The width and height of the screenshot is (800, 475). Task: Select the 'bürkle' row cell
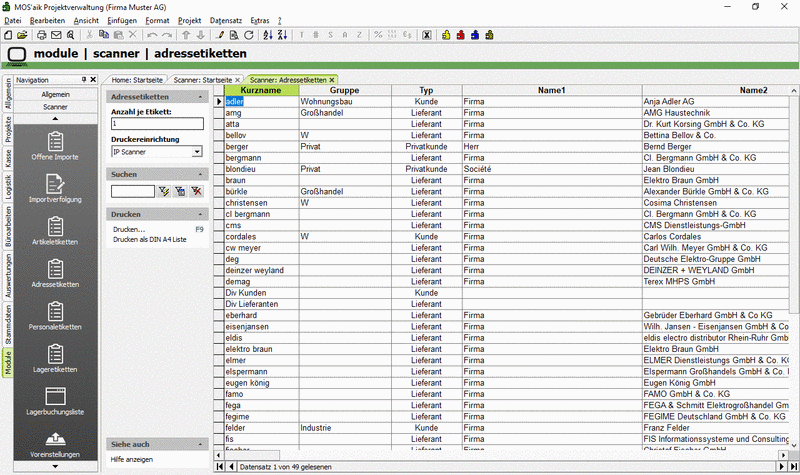tap(261, 191)
